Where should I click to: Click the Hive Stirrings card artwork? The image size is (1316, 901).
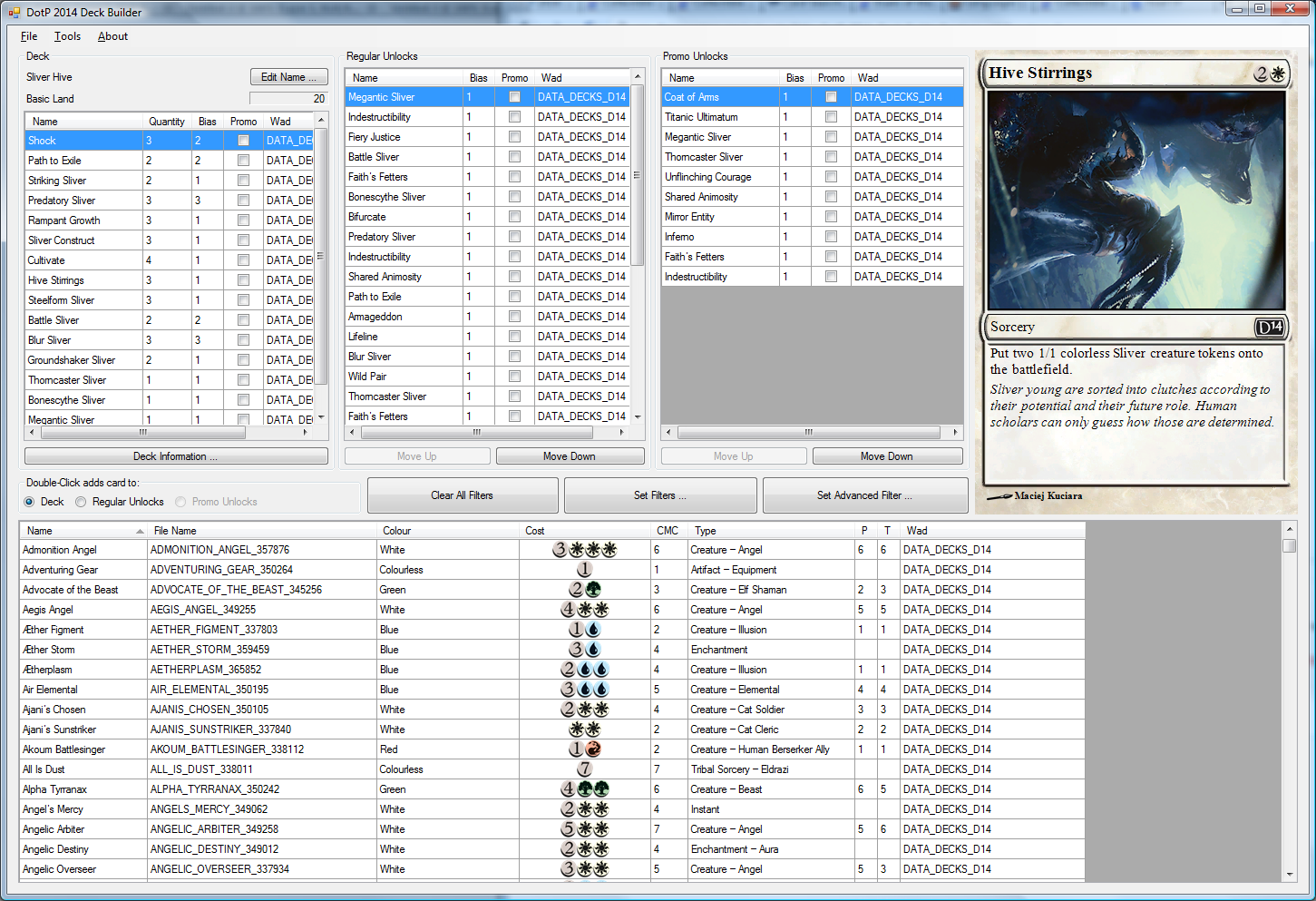1136,200
